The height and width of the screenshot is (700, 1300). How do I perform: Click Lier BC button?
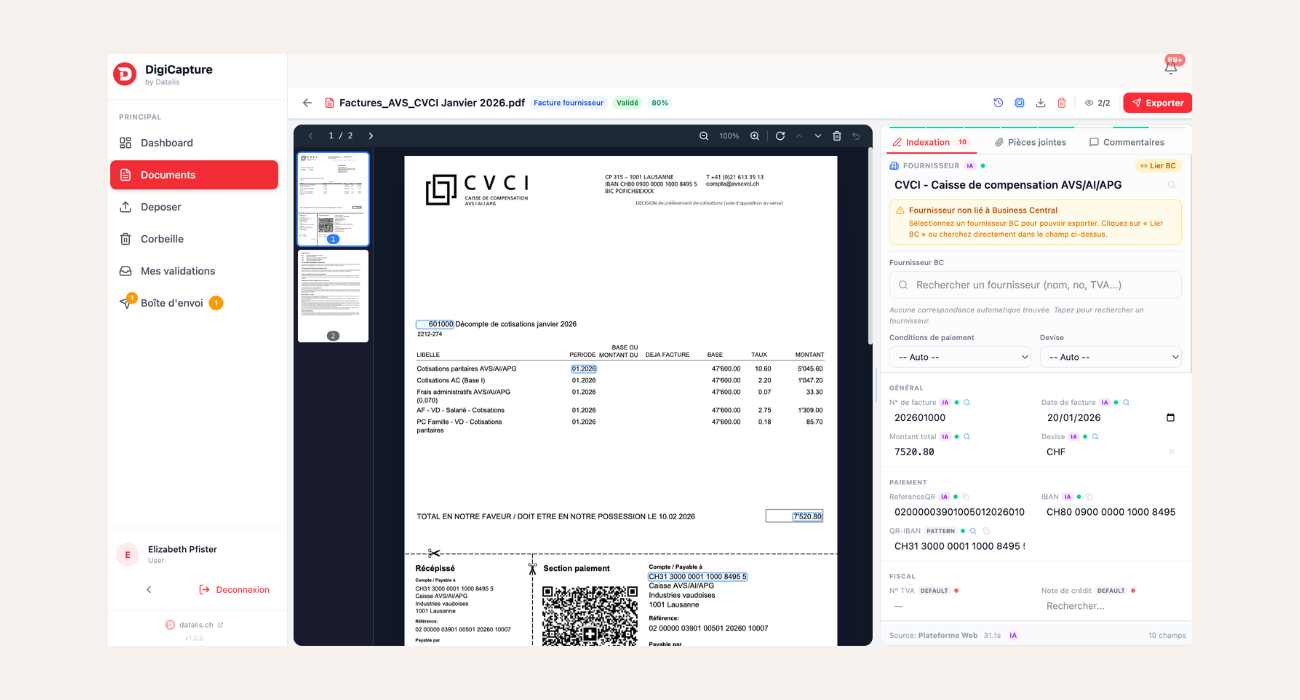click(x=1158, y=166)
